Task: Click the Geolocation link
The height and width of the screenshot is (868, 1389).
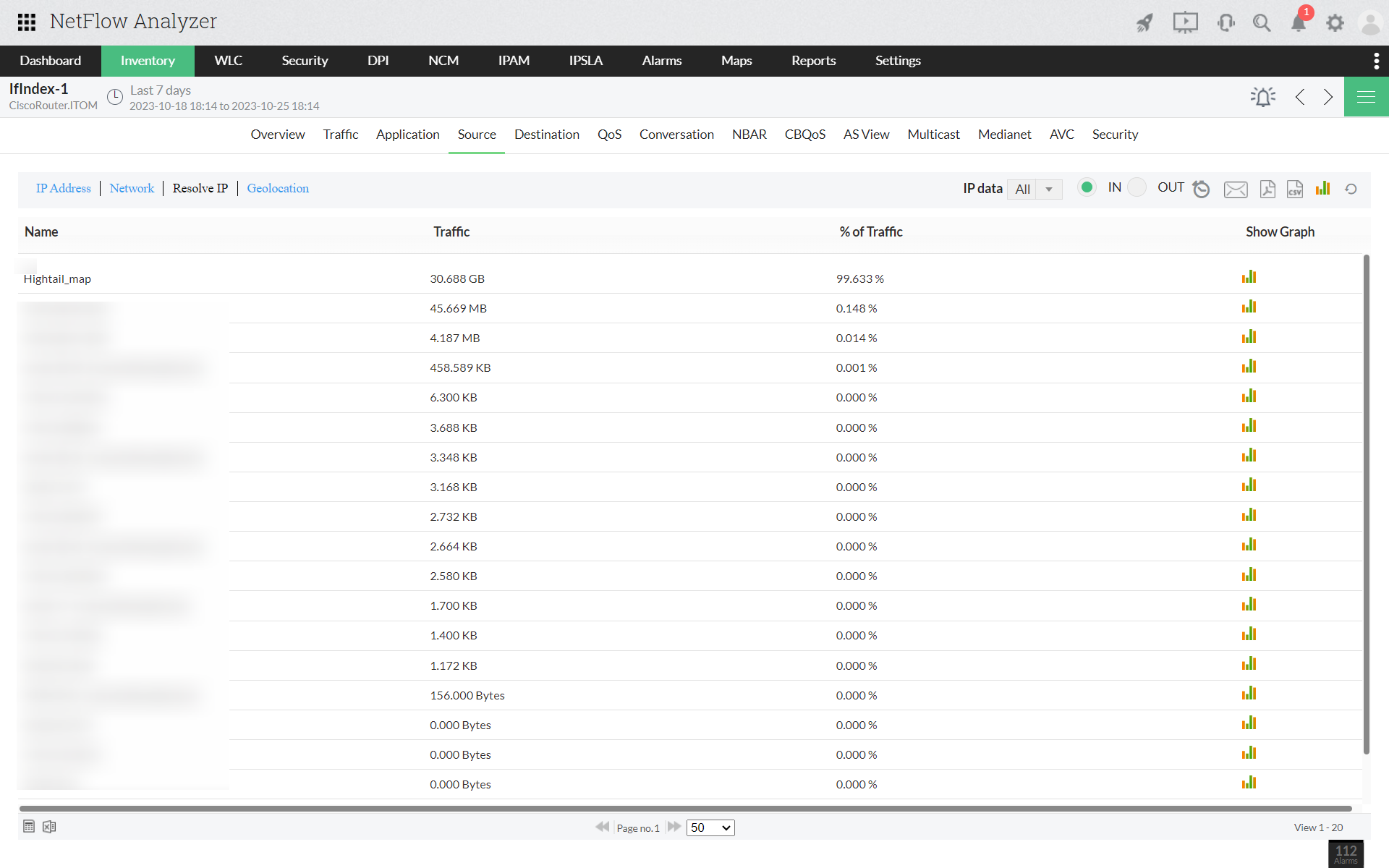Action: pos(278,188)
